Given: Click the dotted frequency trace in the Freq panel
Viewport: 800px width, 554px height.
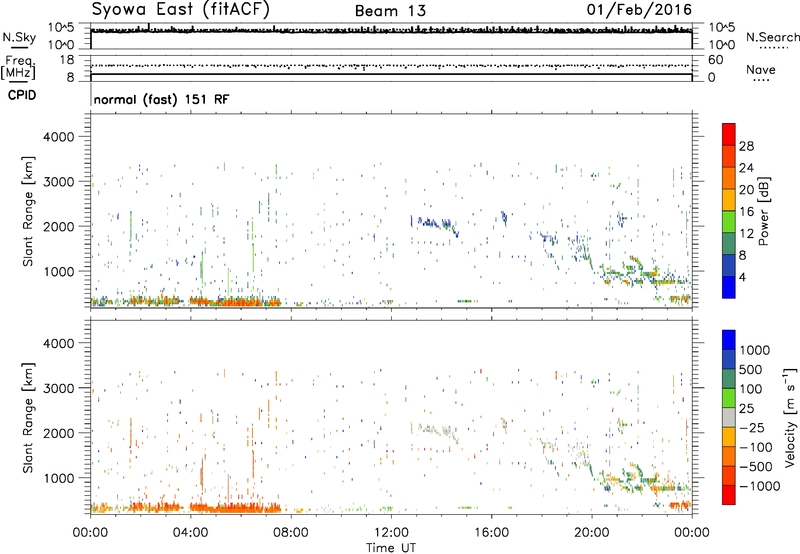Looking at the screenshot, I should [x=391, y=65].
